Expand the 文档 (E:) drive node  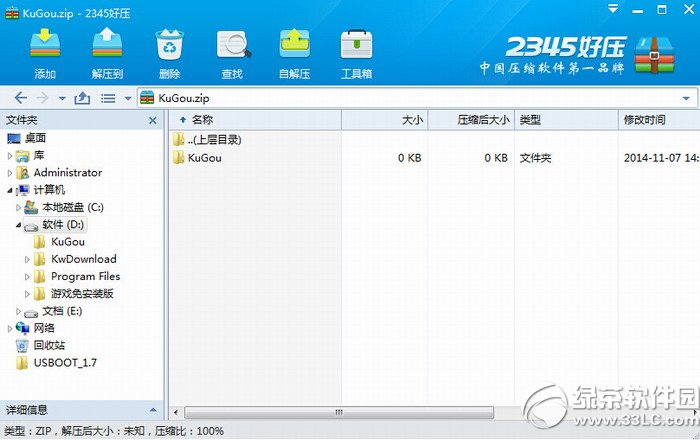(x=18, y=311)
